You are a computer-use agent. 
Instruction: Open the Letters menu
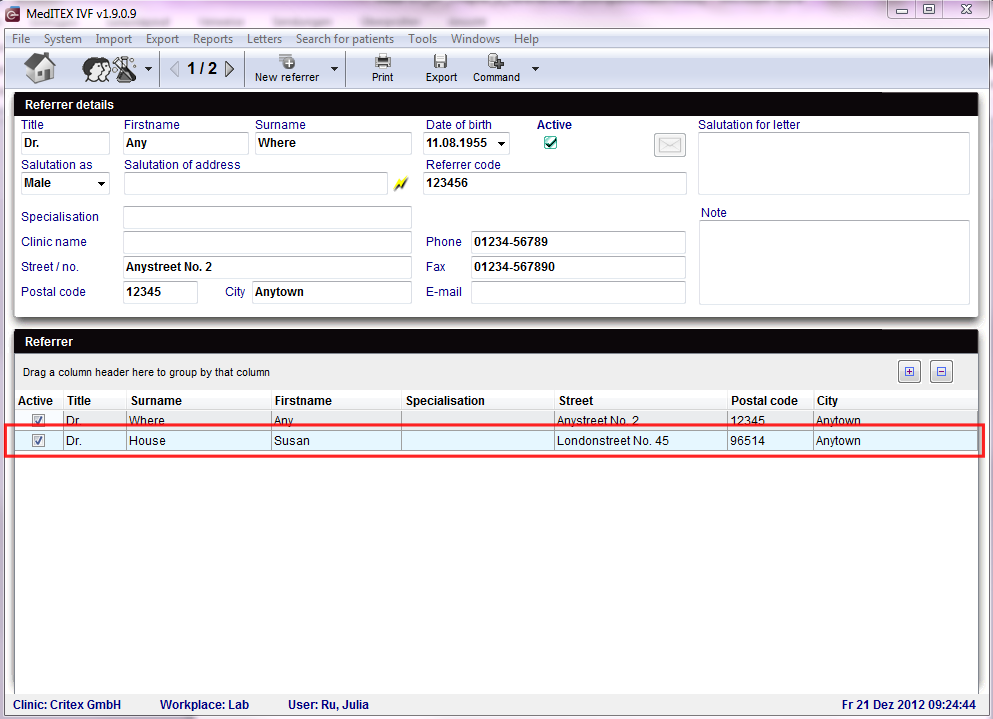click(x=264, y=39)
